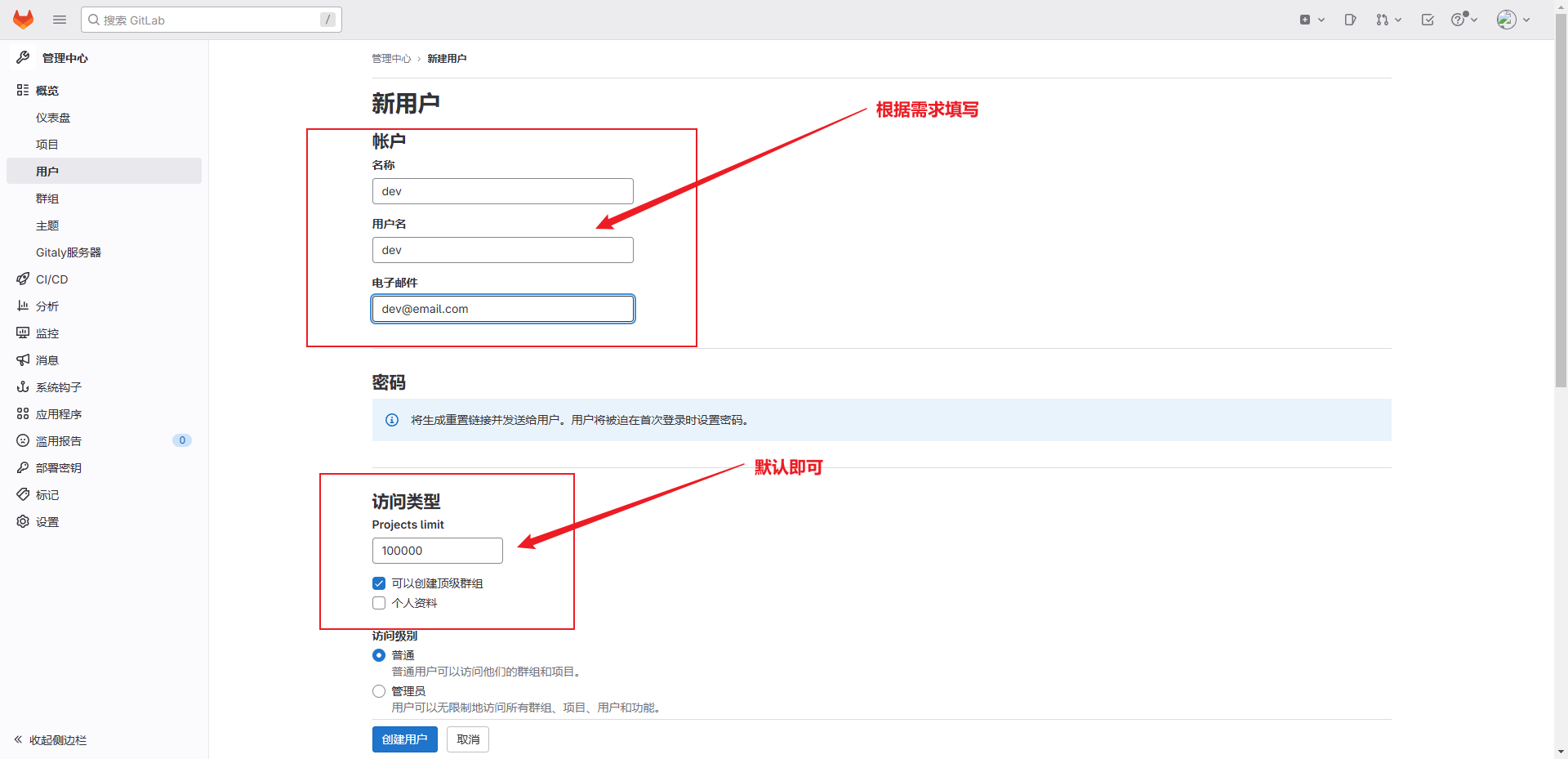Click the Projects limit field
1568x759 pixels.
[438, 551]
